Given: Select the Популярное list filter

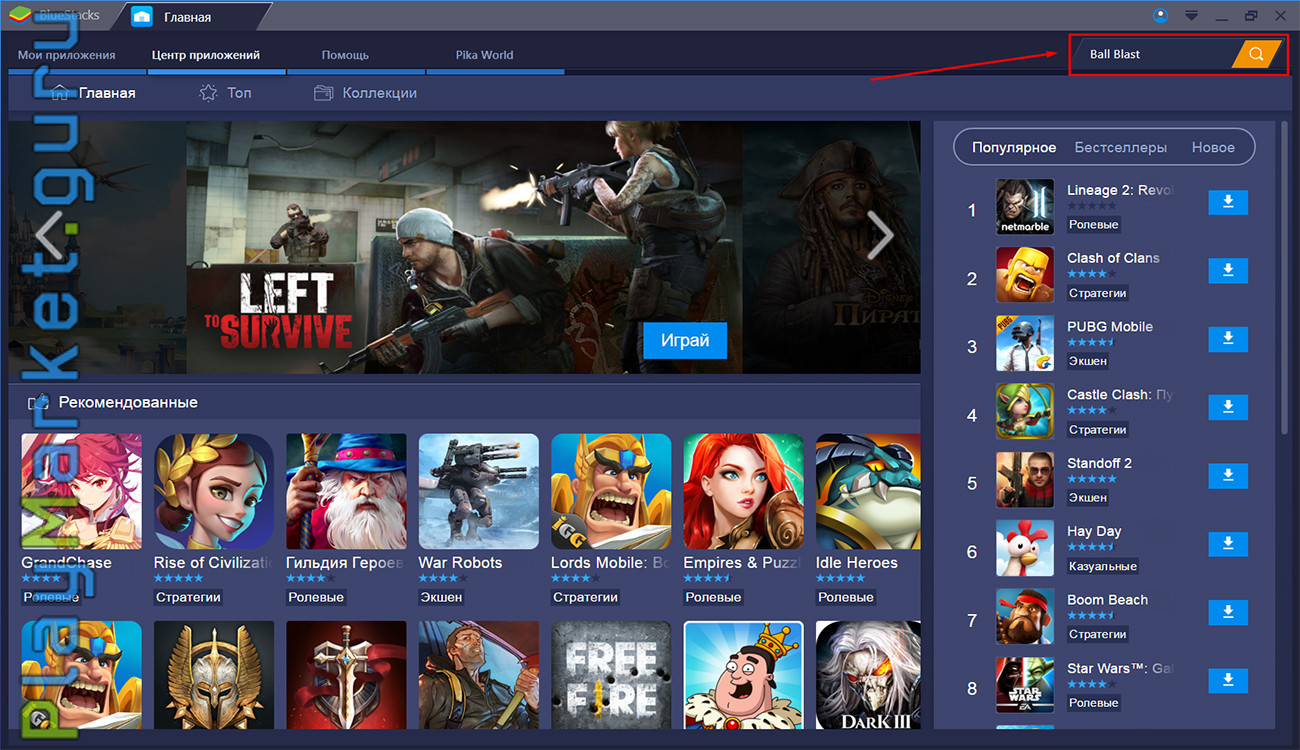Looking at the screenshot, I should (1014, 147).
